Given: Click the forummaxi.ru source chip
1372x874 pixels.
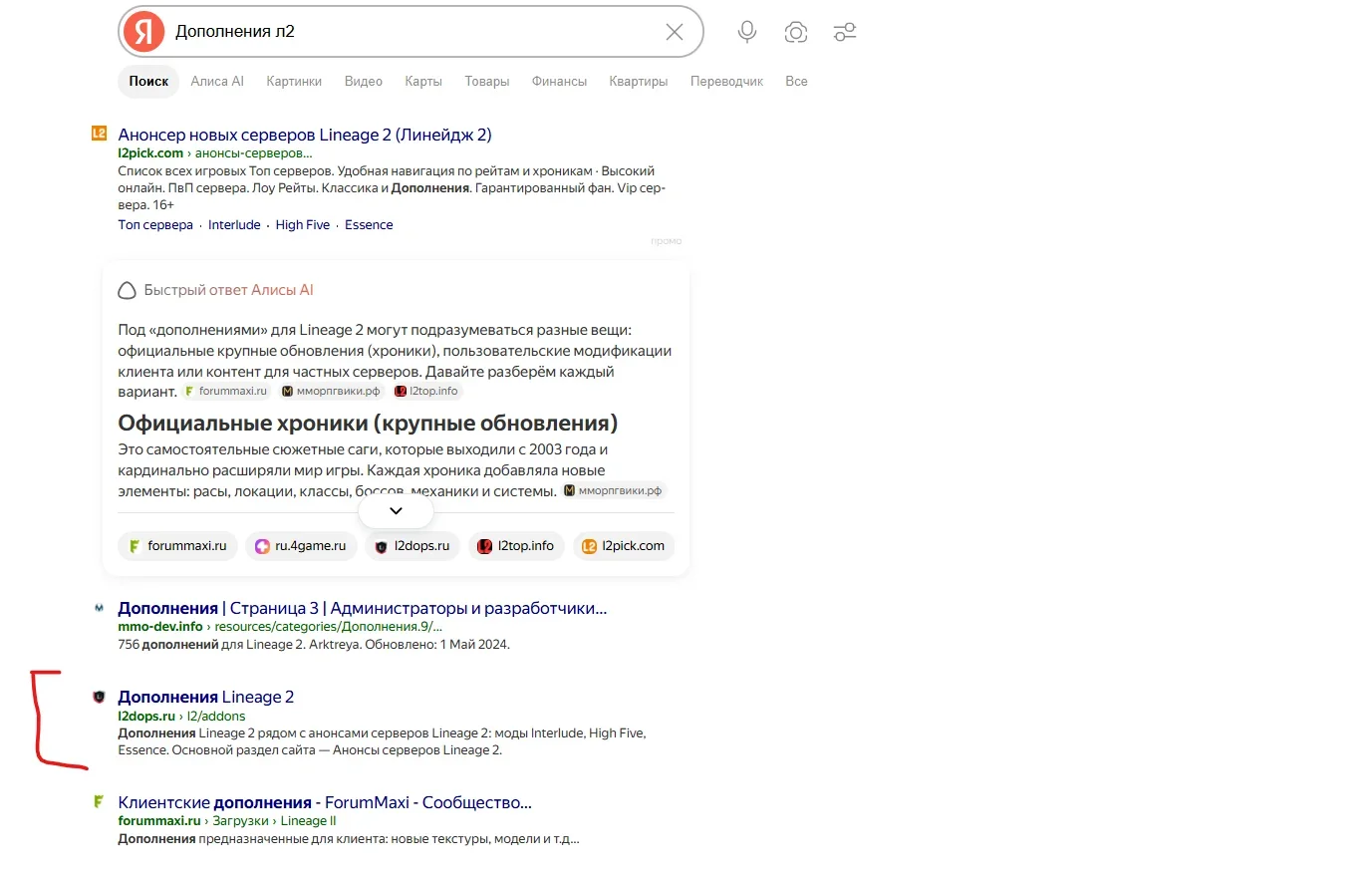Looking at the screenshot, I should [177, 546].
